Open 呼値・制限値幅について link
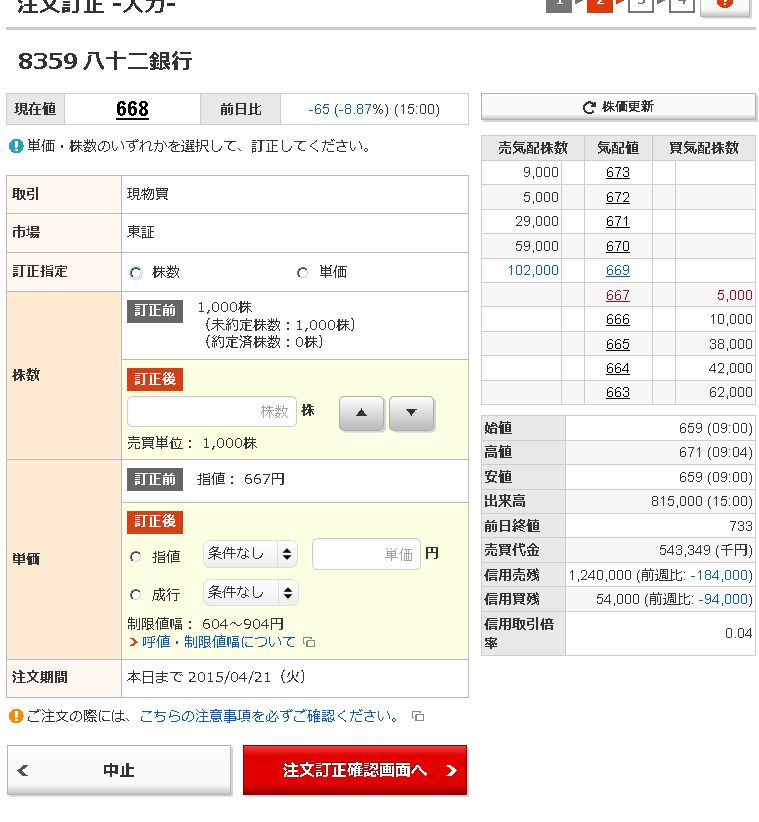The height and width of the screenshot is (822, 759). (218, 642)
